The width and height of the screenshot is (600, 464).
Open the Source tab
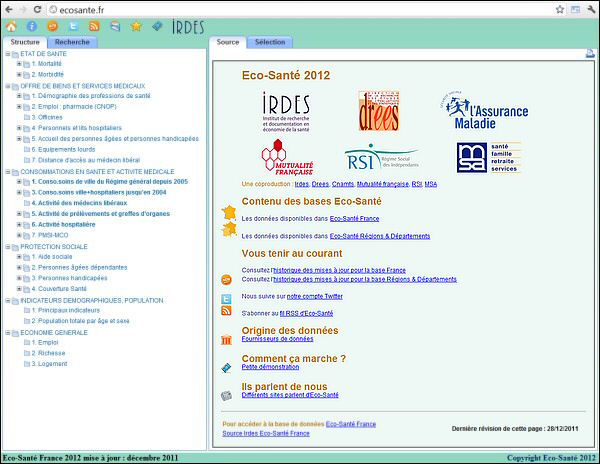click(228, 42)
